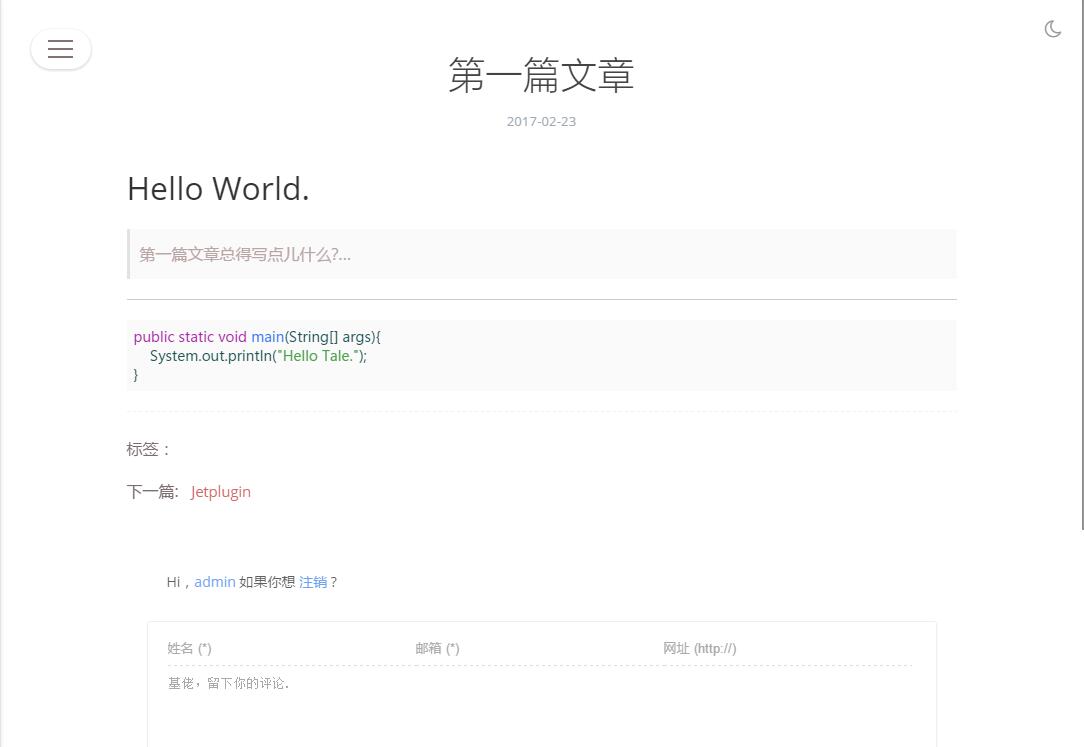Image resolution: width=1084 pixels, height=747 pixels.
Task: Open the next article Jetplugin
Action: [221, 491]
